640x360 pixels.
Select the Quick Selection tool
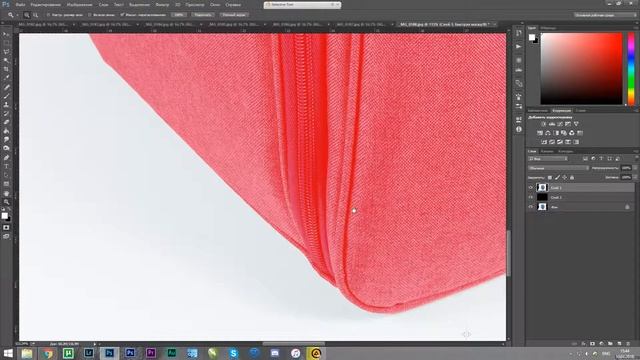point(6,60)
